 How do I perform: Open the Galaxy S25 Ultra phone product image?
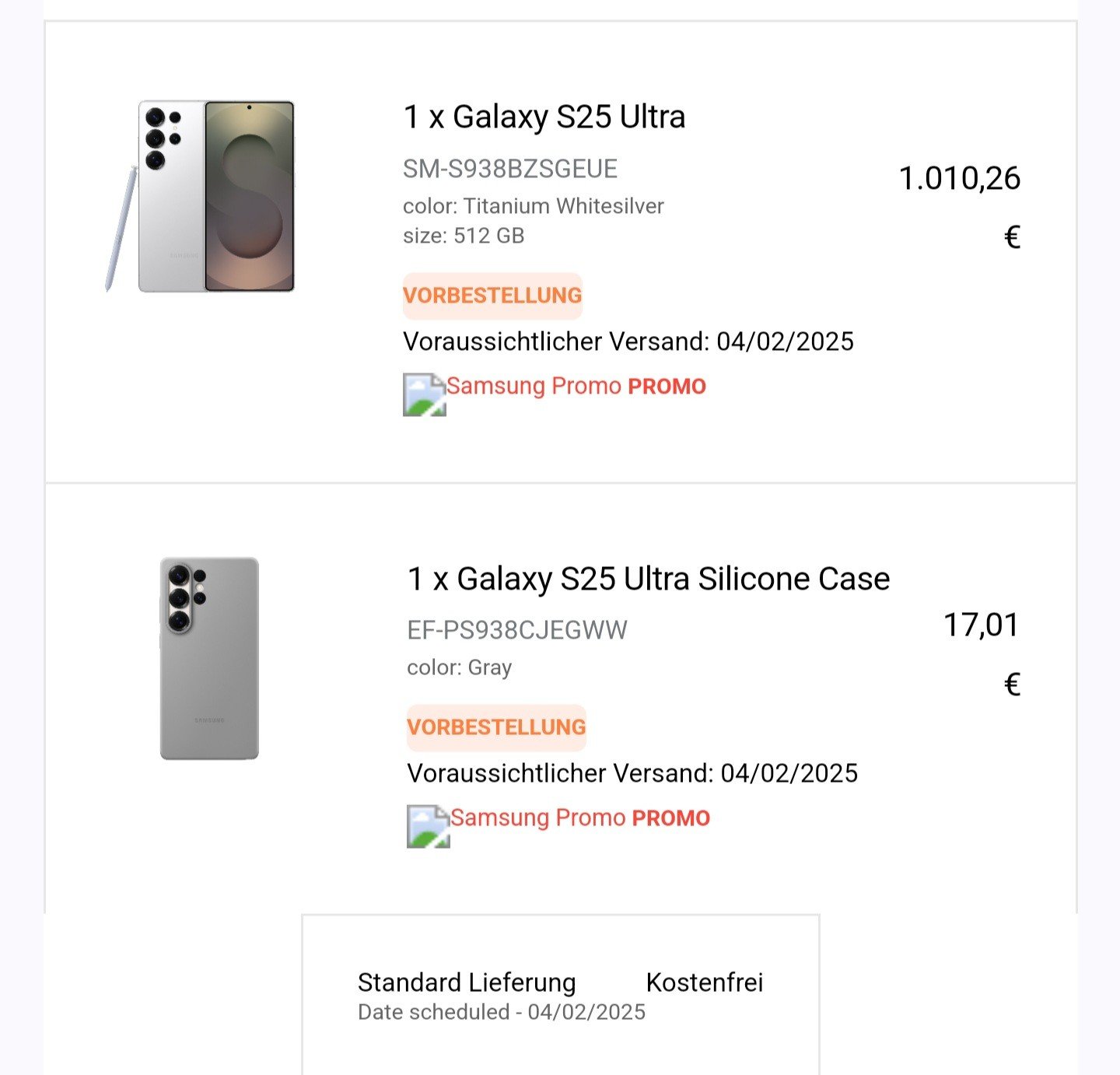point(201,196)
